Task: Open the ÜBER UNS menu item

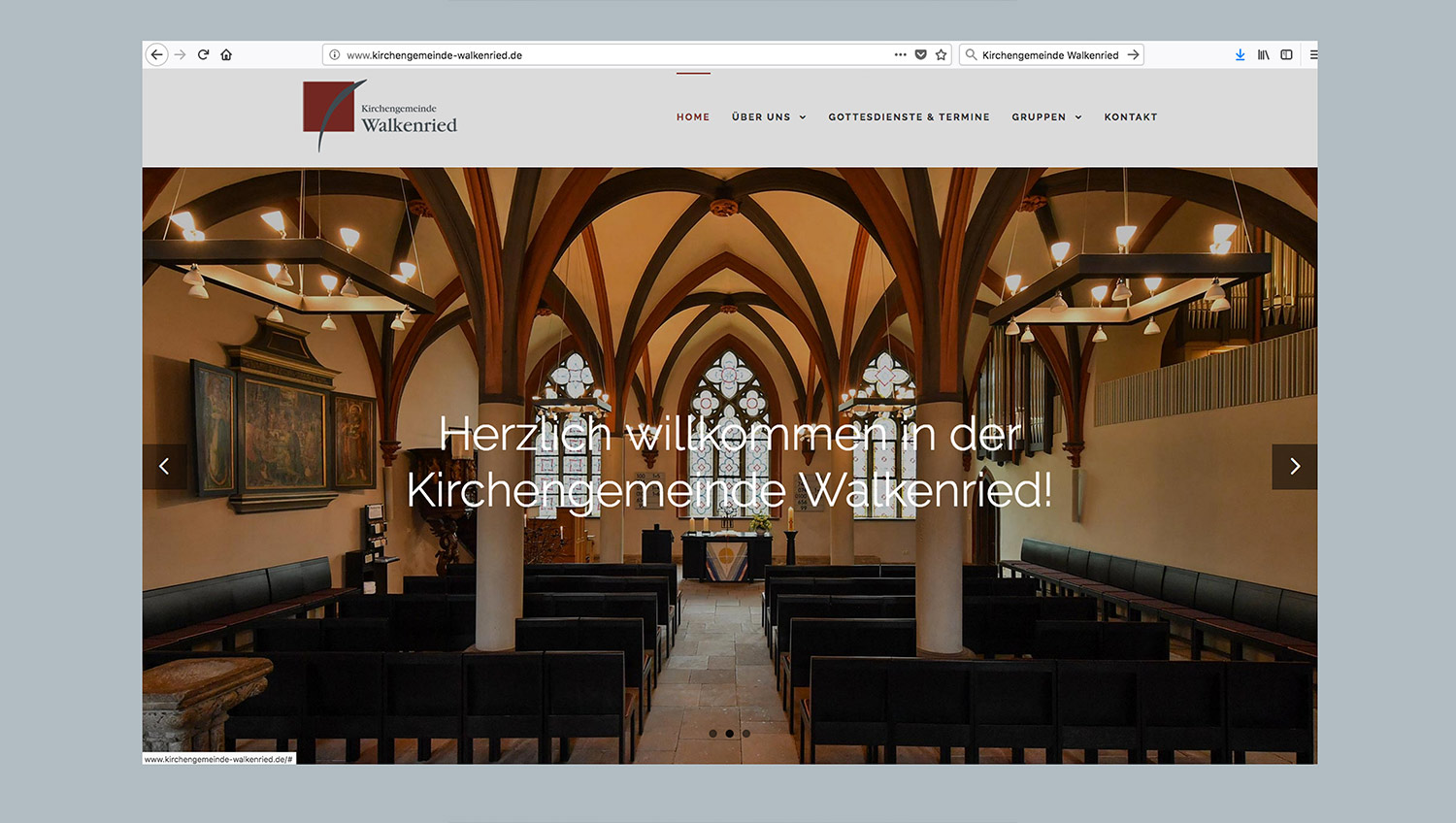Action: 761,117
